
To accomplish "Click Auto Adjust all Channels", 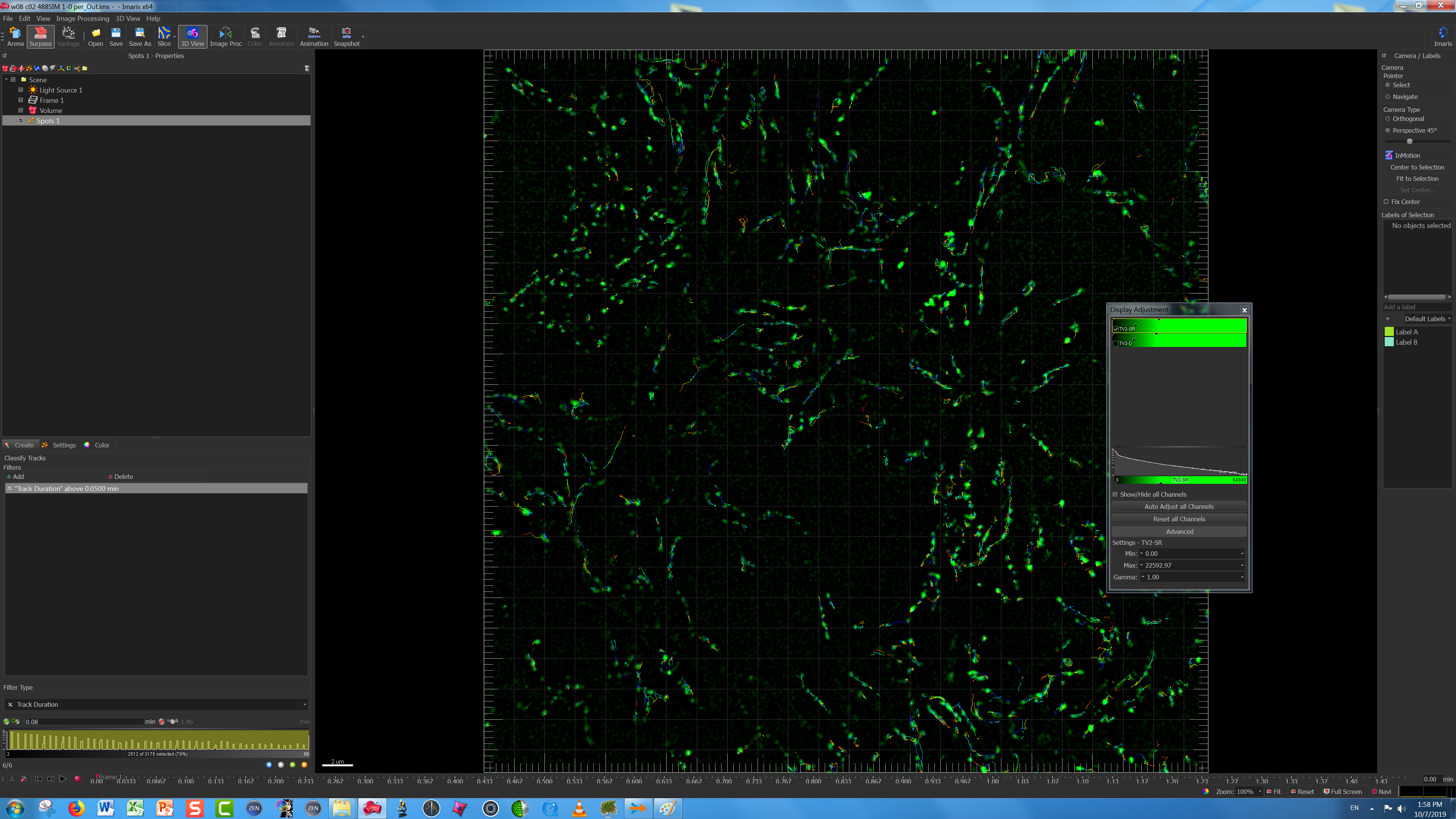I will pos(1178,507).
